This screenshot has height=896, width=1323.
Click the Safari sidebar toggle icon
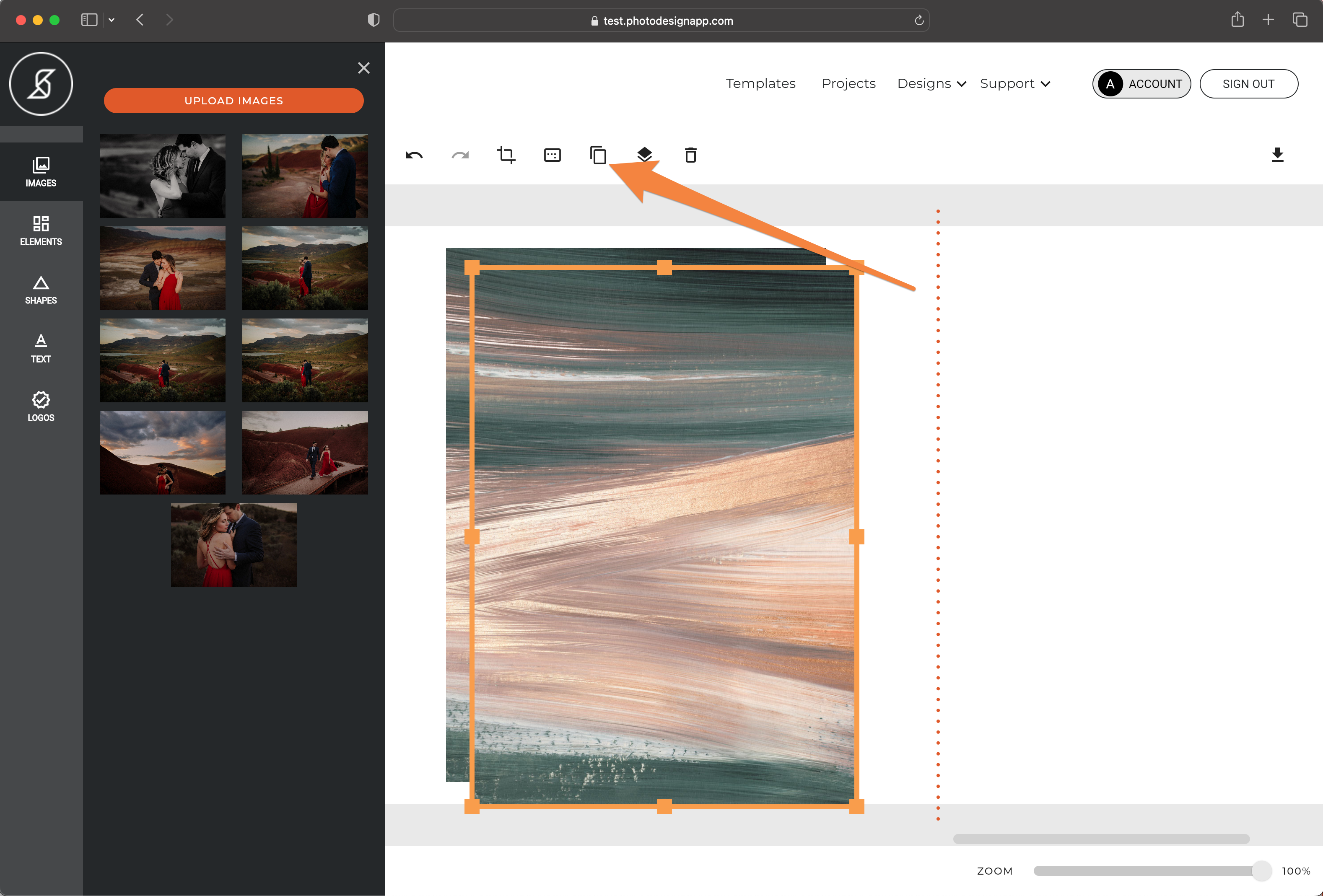(x=89, y=20)
